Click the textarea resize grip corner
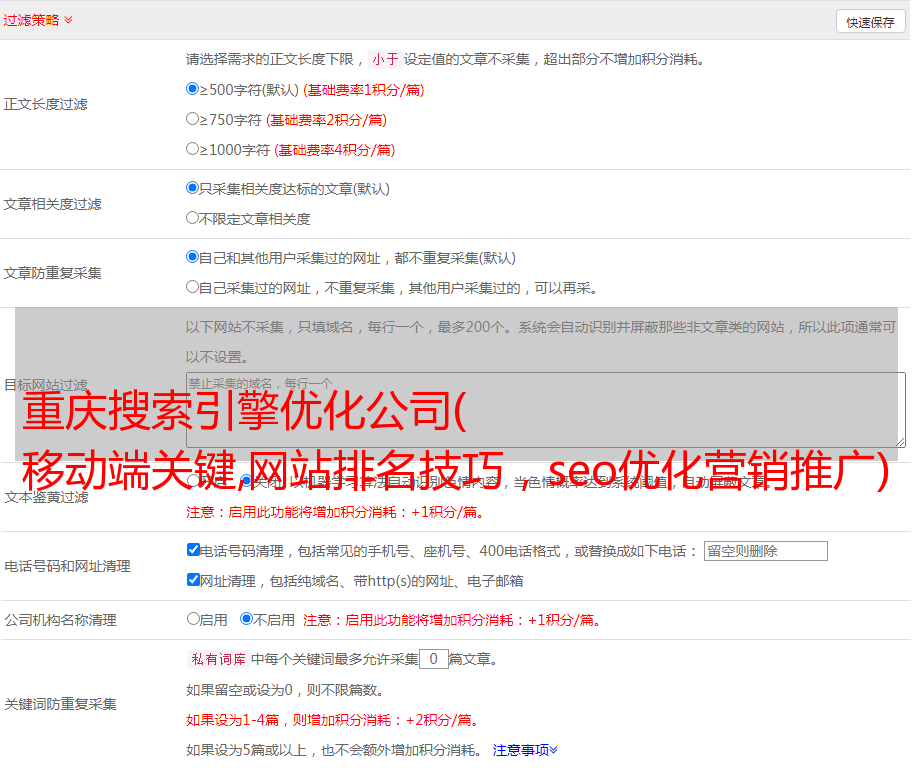 [901, 443]
